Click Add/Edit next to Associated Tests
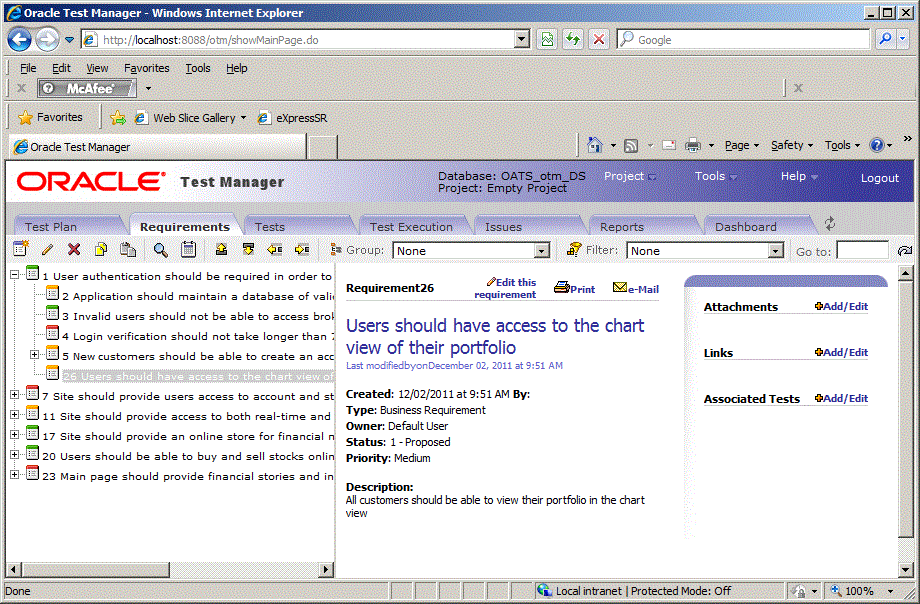The height and width of the screenshot is (604, 920). 841,398
